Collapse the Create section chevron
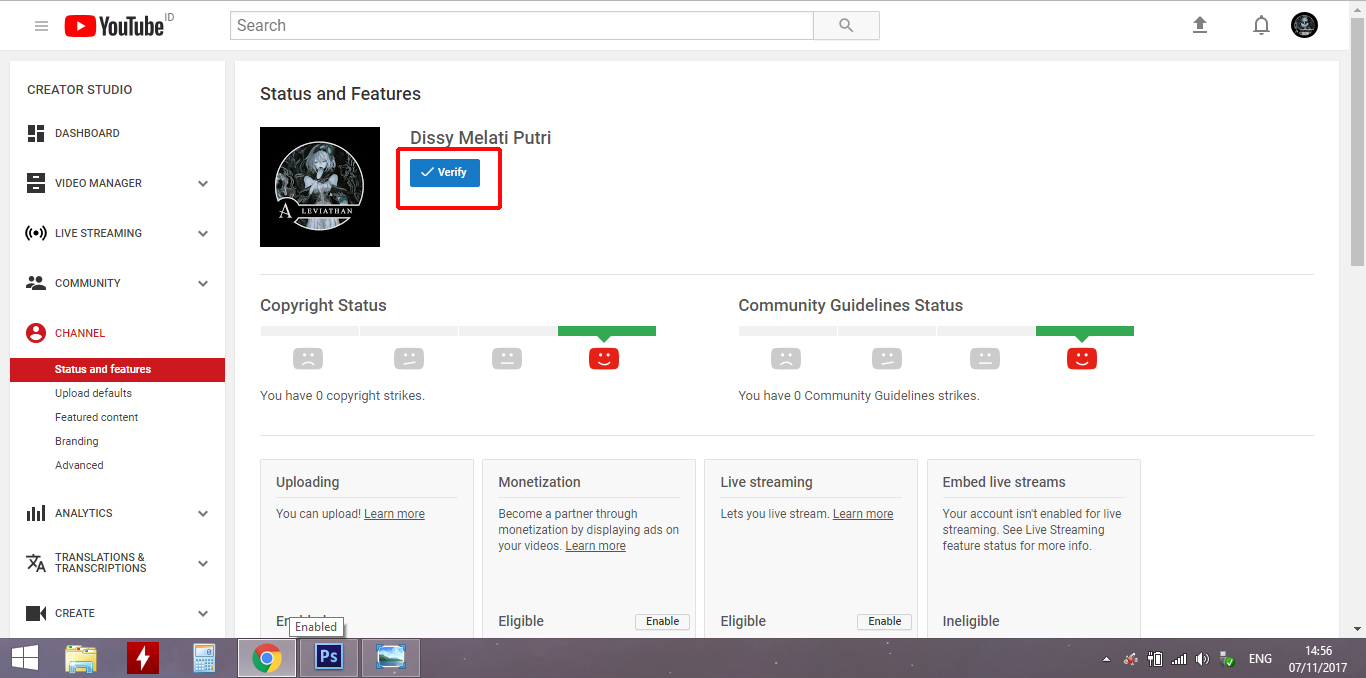 click(x=203, y=613)
